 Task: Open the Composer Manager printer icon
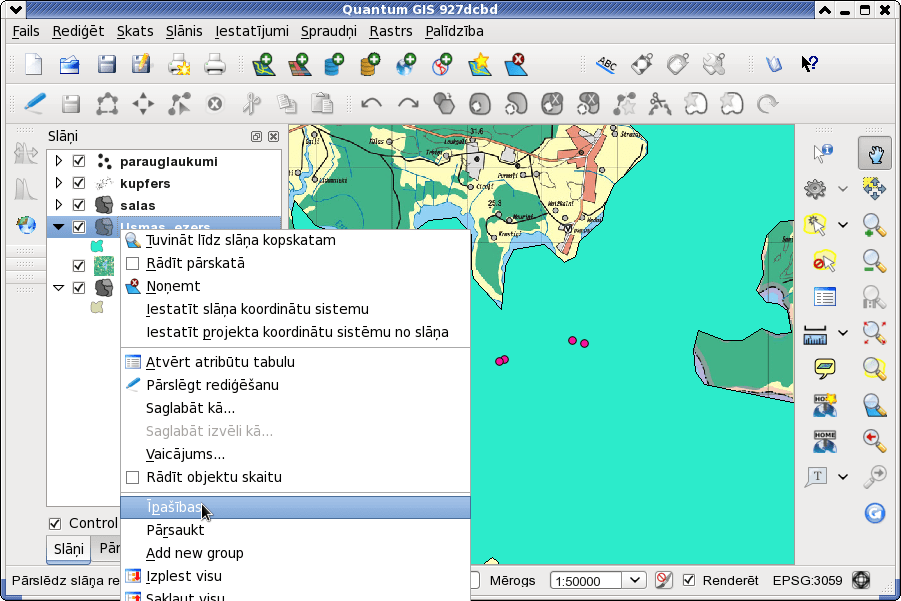coord(215,64)
